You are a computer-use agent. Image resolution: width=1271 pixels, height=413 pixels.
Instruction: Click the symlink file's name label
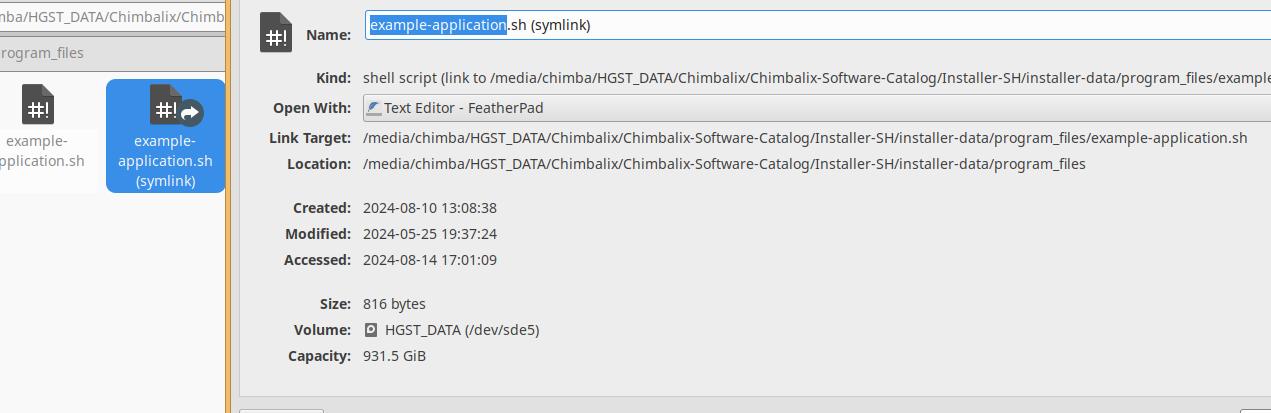click(x=165, y=161)
